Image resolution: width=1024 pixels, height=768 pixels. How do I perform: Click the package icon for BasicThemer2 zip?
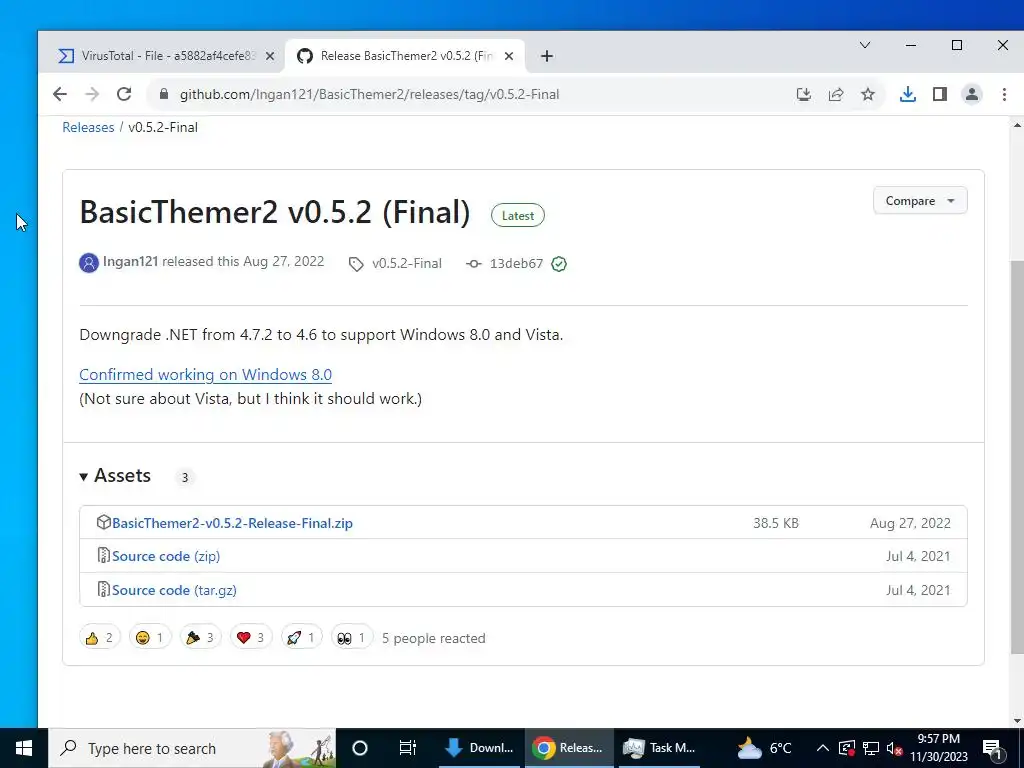pos(103,522)
